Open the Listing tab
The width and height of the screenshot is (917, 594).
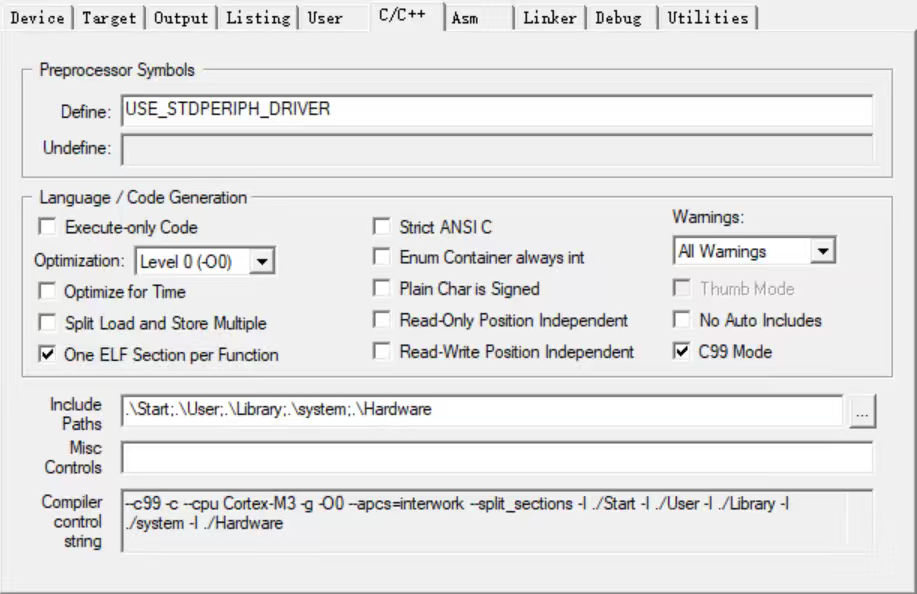[258, 18]
